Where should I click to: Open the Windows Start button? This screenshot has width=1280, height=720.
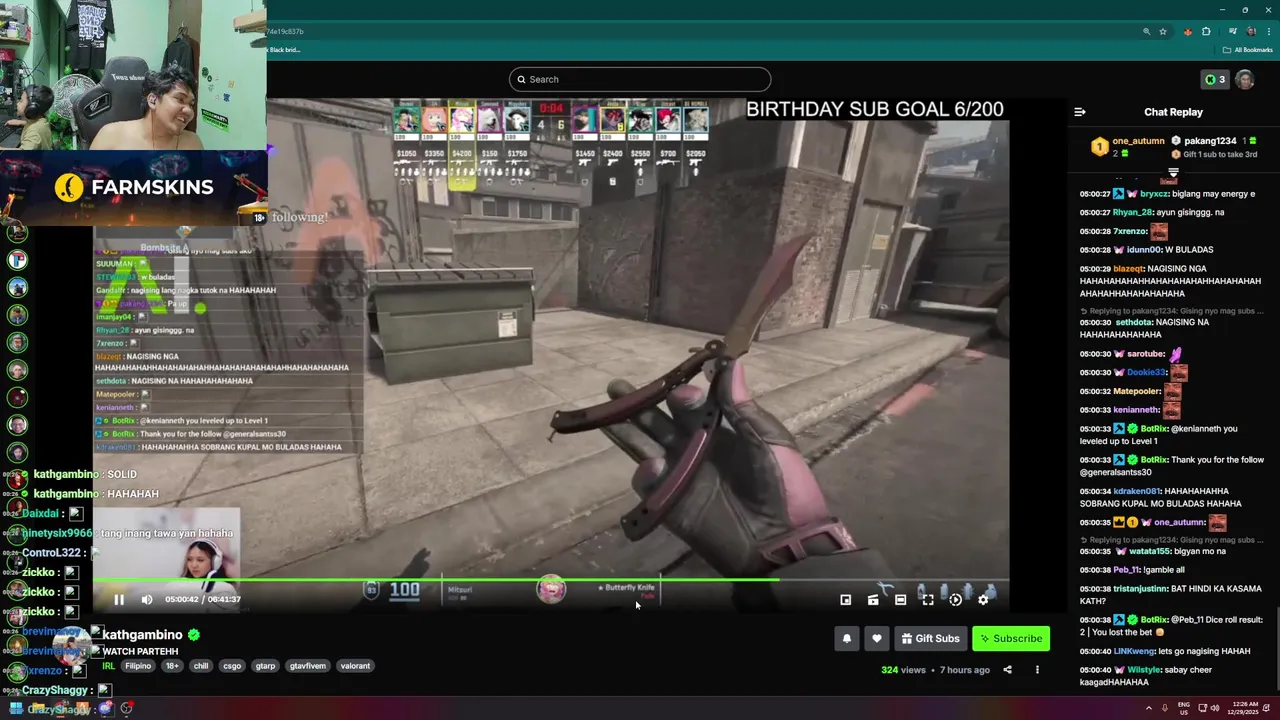pos(16,708)
